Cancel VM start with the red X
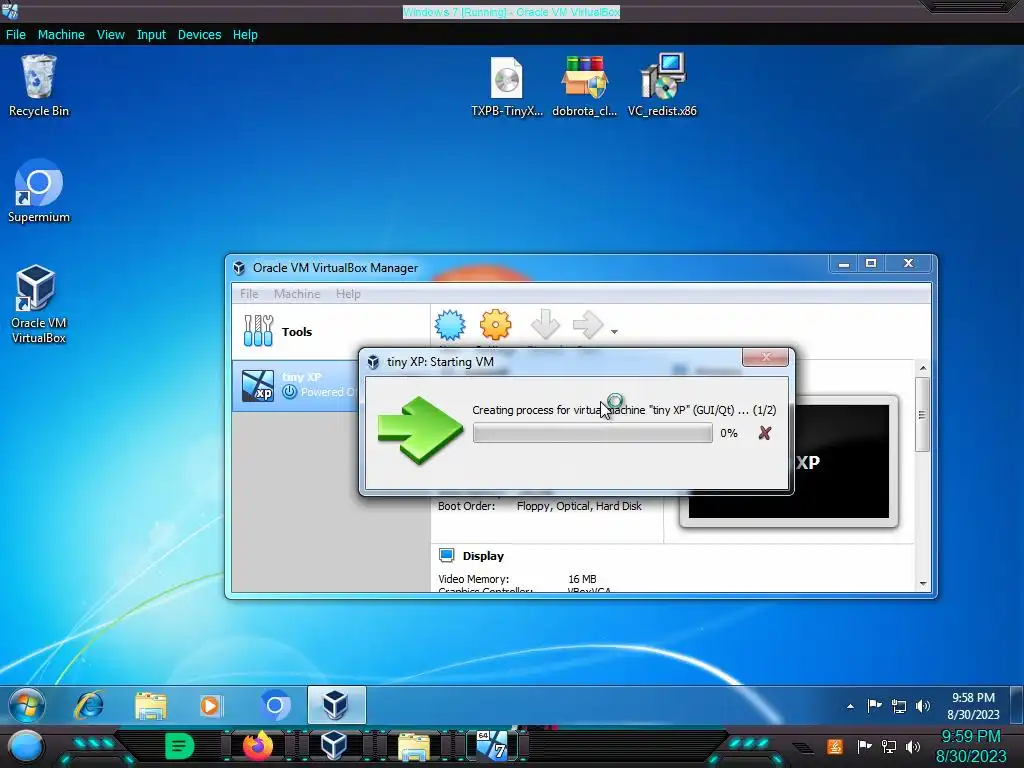This screenshot has height=768, width=1024. coord(765,433)
